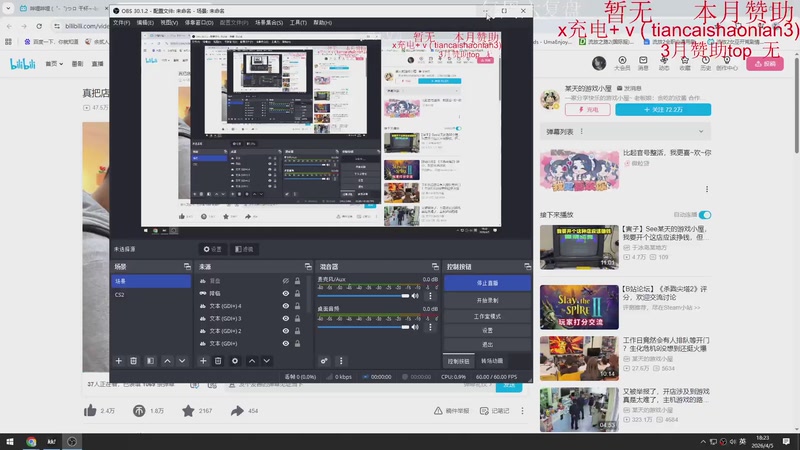Unlock the 文本 (GDI+) 4 source

(x=297, y=306)
